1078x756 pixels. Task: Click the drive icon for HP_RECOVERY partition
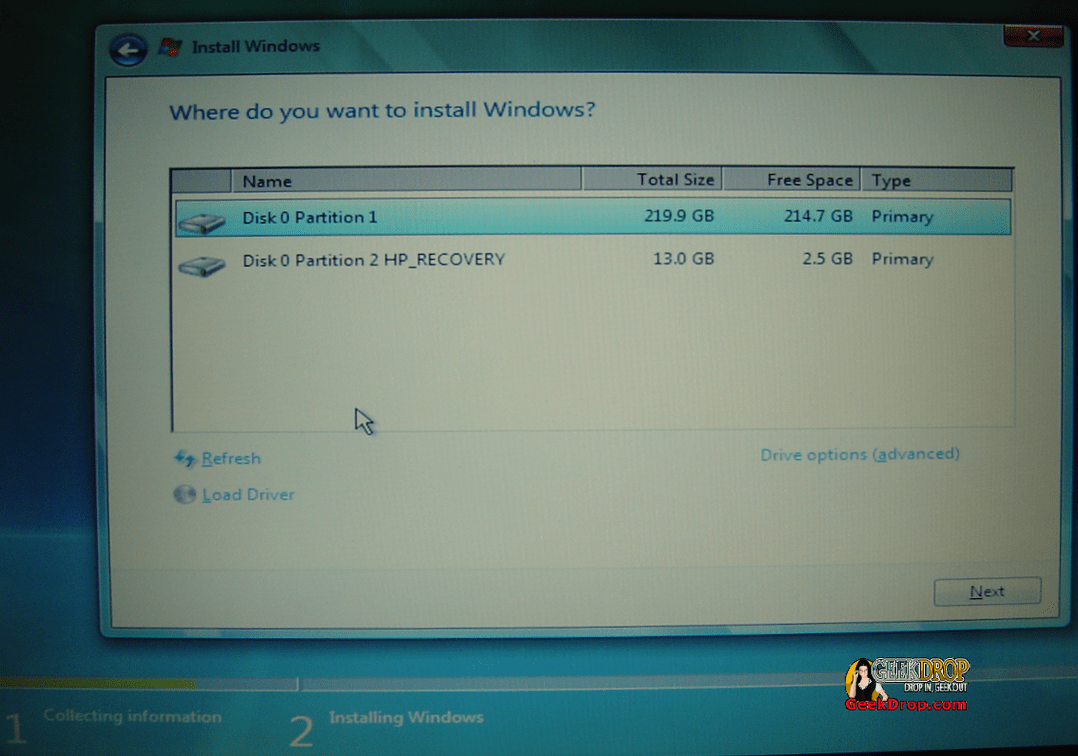click(x=201, y=265)
